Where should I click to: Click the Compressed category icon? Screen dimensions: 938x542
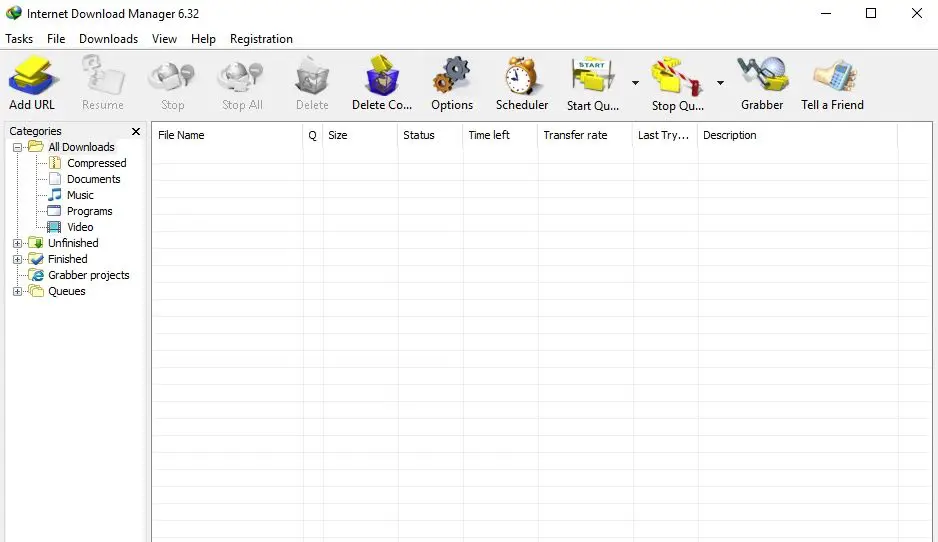pyautogui.click(x=54, y=163)
